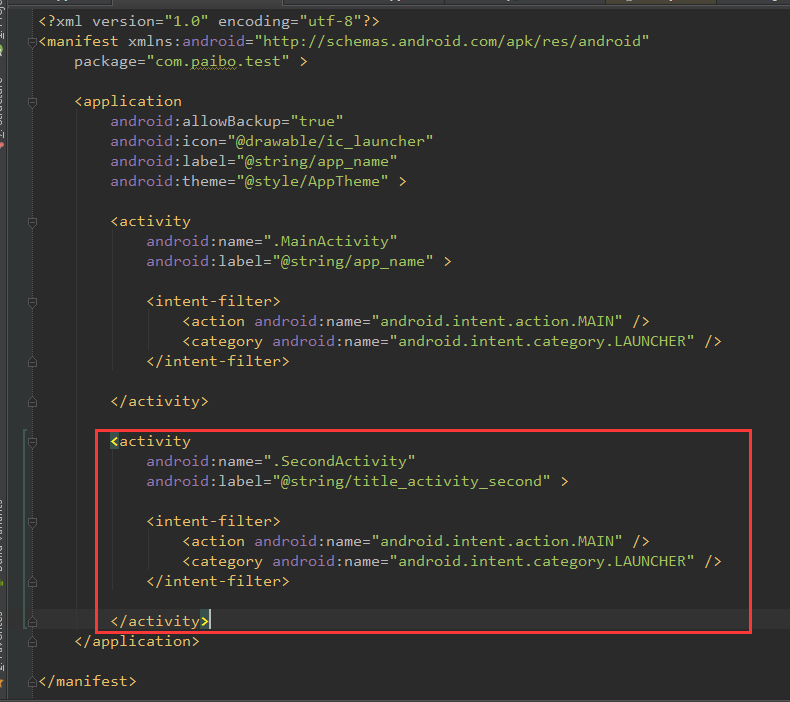
Task: Click the category.LAUNCHER value in MainActivity's filter
Action: point(541,342)
